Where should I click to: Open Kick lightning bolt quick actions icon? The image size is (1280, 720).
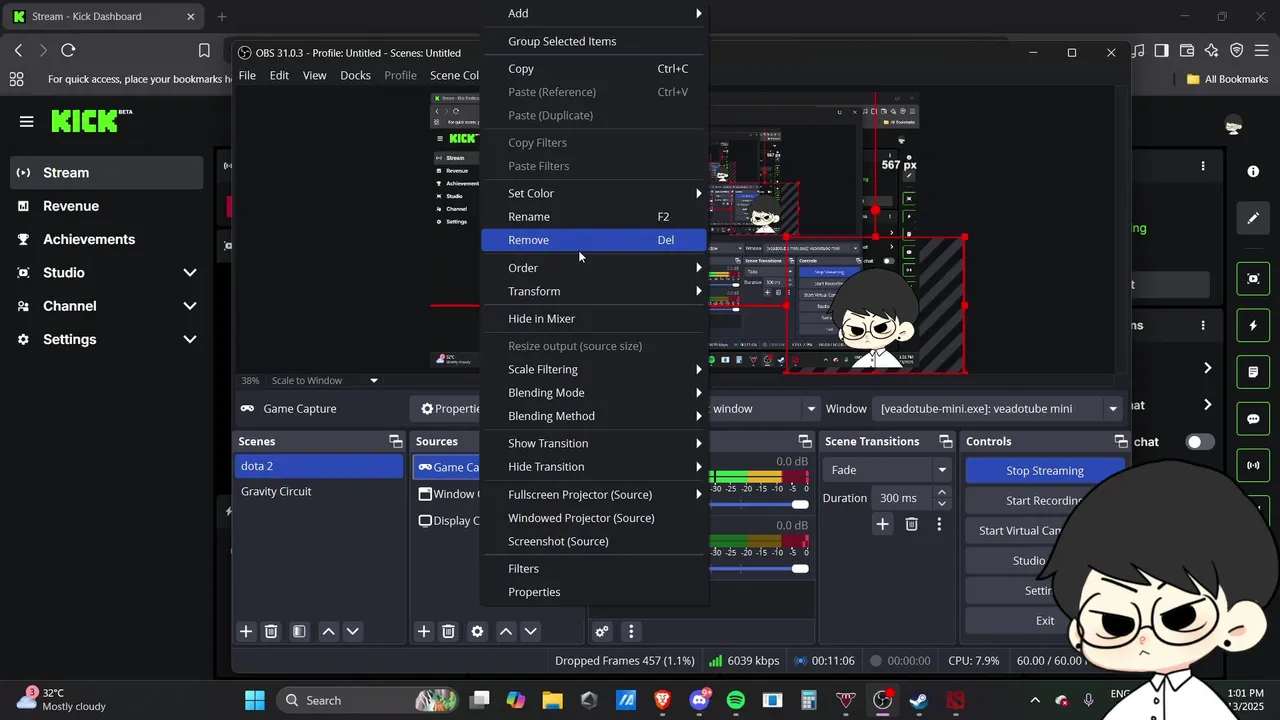pyautogui.click(x=1253, y=326)
